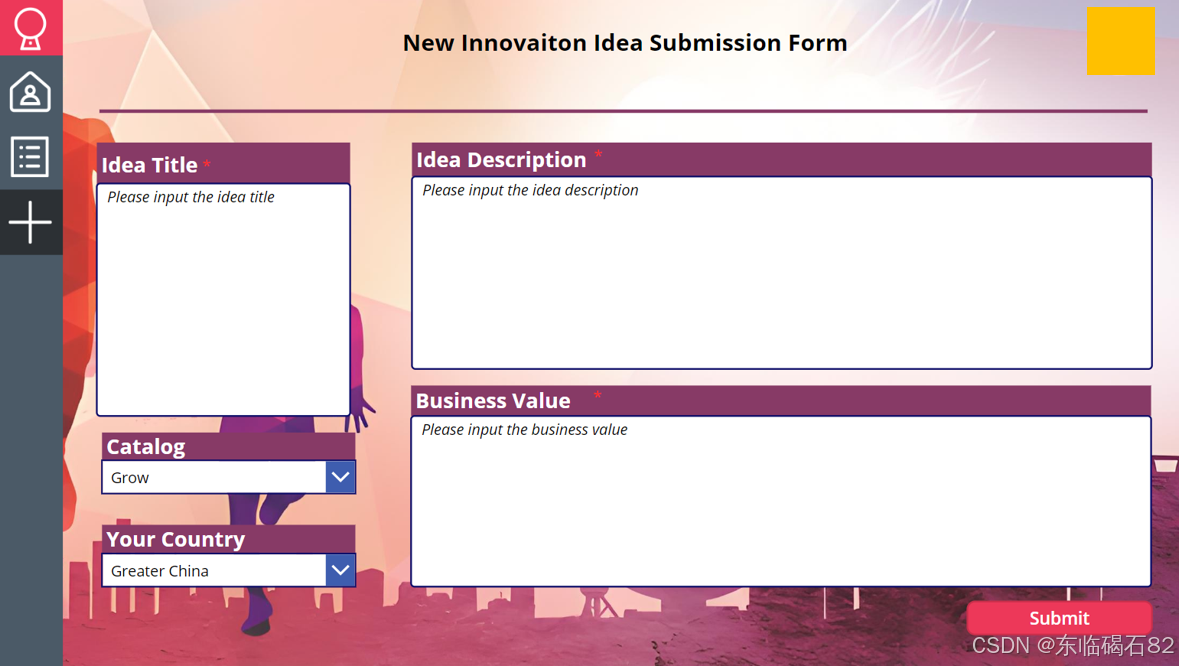The image size is (1179, 666).
Task: Focus the idea title text box
Action: (x=223, y=299)
